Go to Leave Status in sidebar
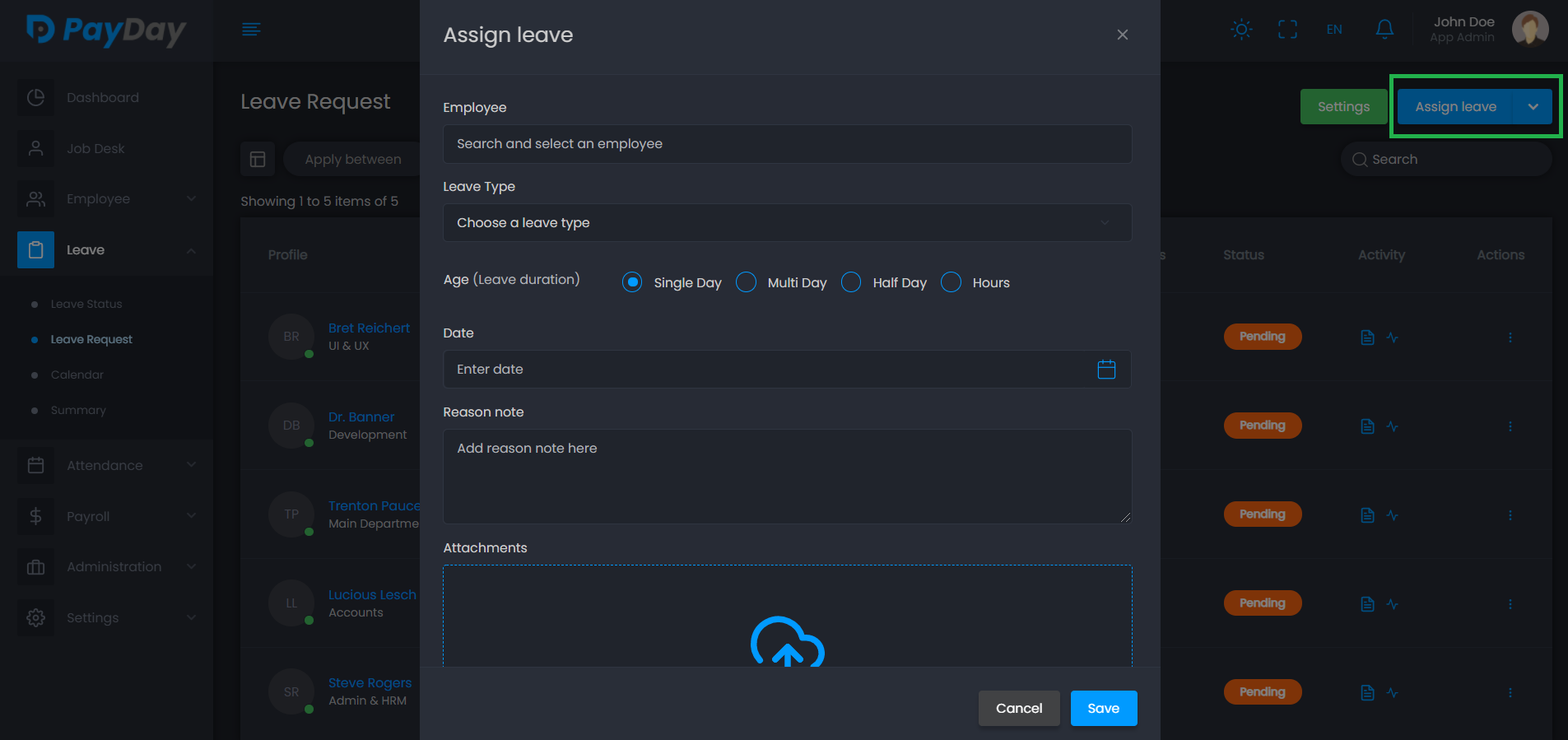This screenshot has height=740, width=1568. [x=86, y=304]
